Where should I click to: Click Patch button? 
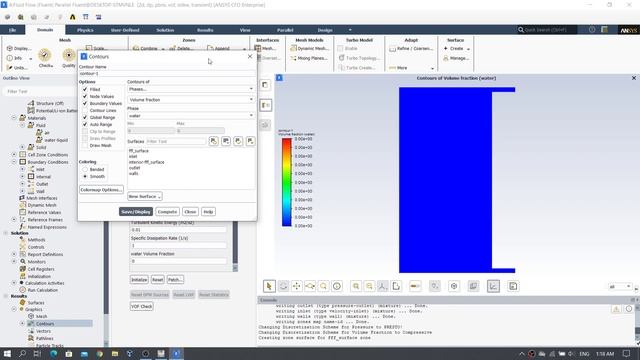click(x=175, y=280)
